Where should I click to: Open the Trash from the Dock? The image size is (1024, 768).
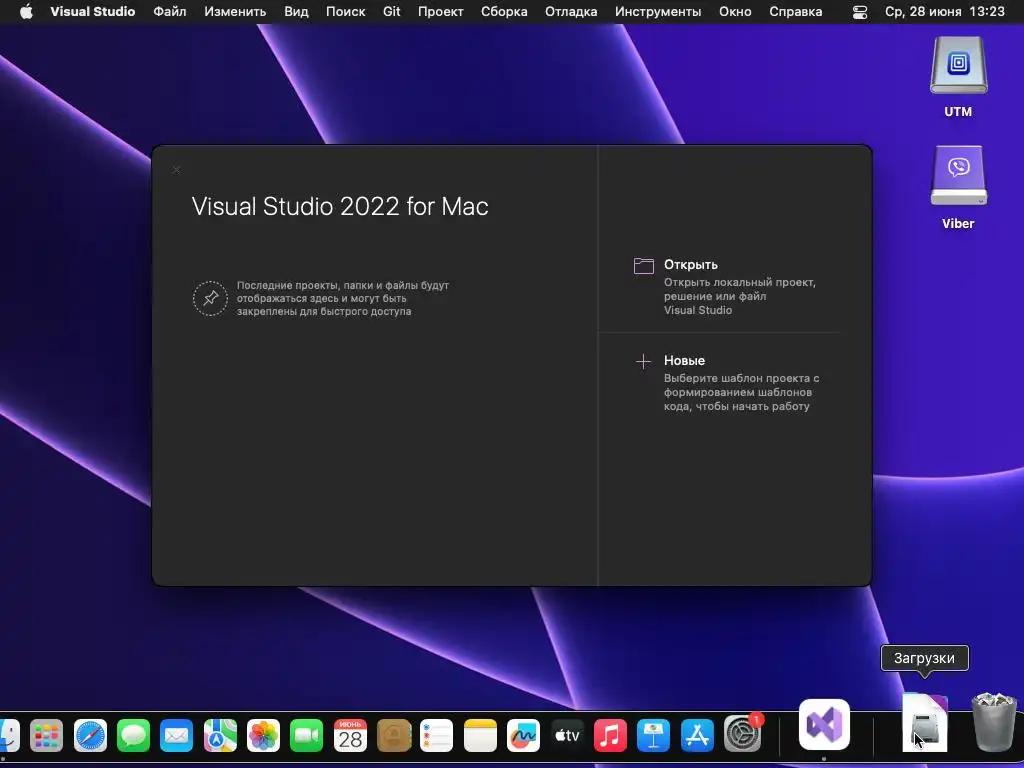pyautogui.click(x=994, y=724)
